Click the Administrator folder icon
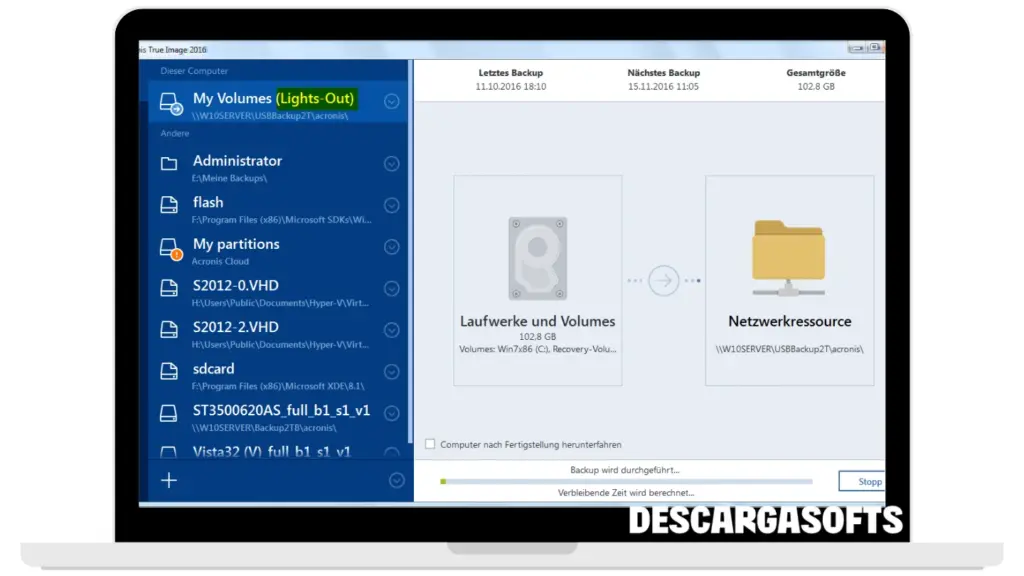 click(169, 163)
